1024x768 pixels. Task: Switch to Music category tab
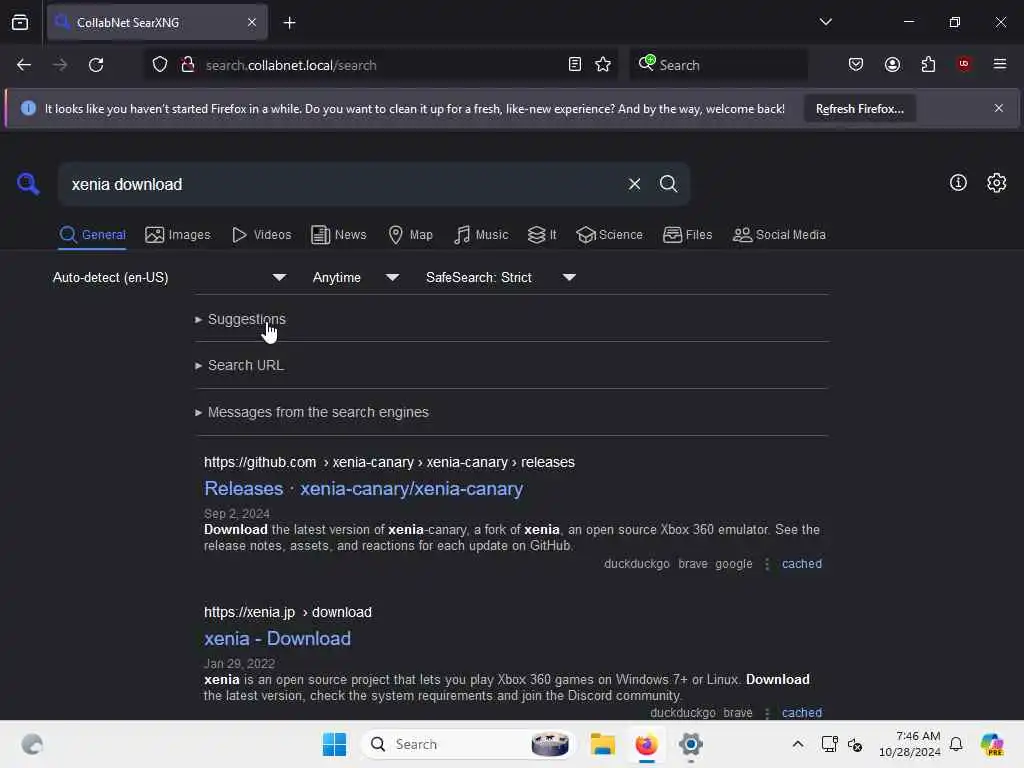coord(481,234)
